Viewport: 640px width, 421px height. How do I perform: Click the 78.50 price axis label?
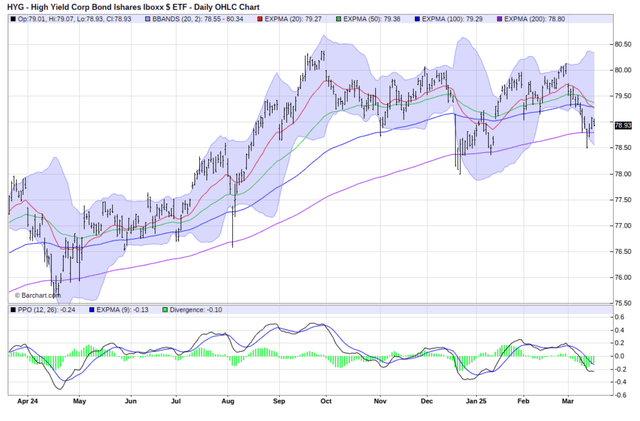tap(623, 148)
